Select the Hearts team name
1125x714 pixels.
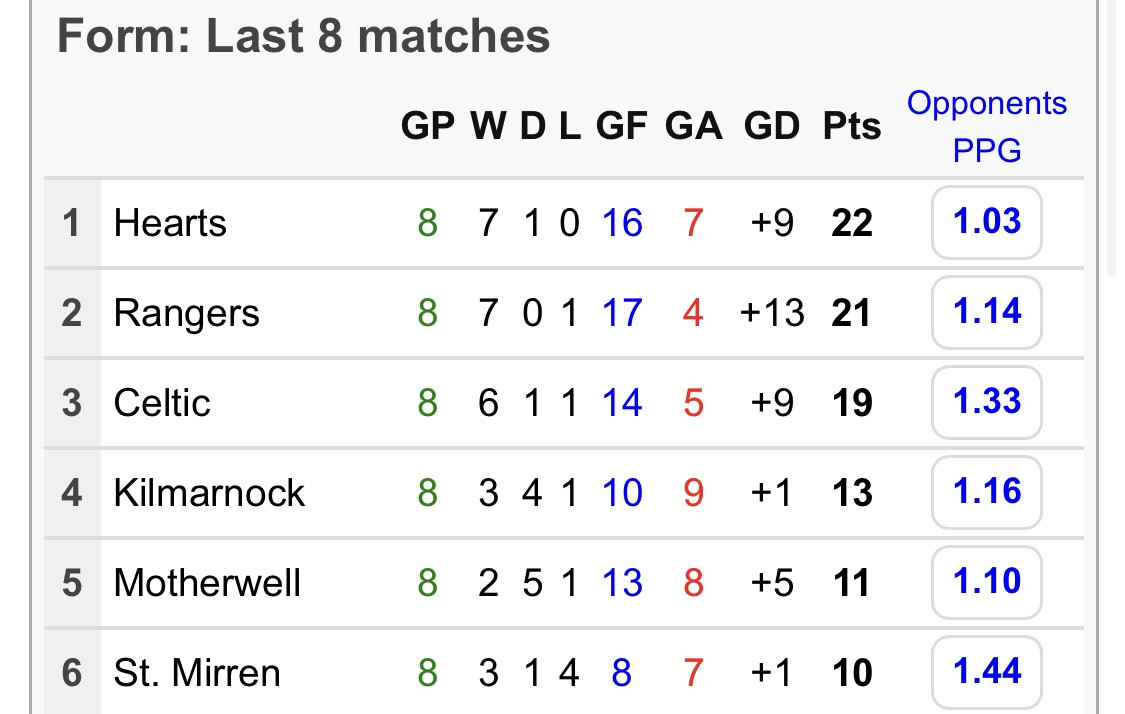point(170,222)
